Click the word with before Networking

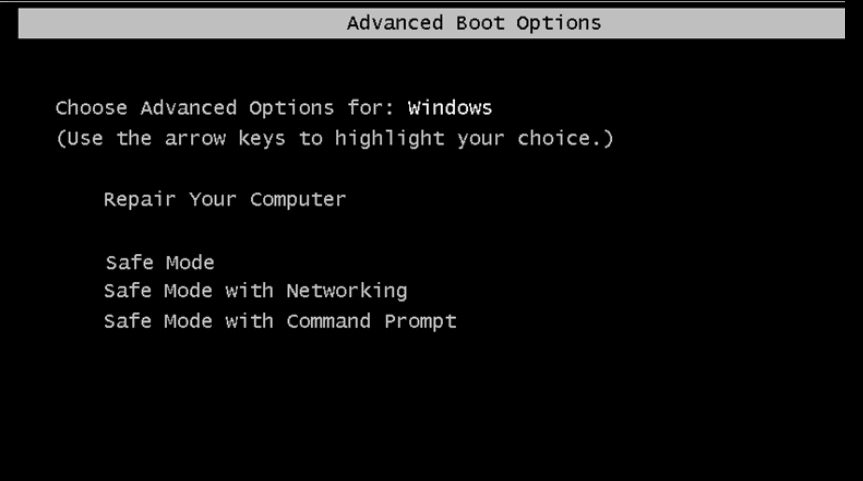[249, 291]
